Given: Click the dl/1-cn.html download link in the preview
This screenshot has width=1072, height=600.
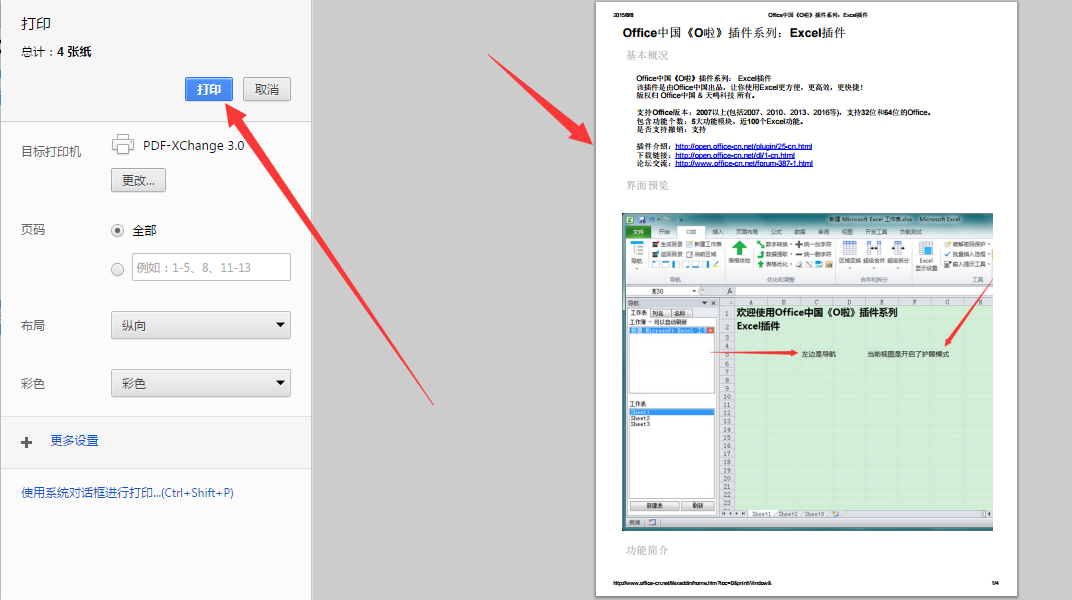Looking at the screenshot, I should point(735,155).
